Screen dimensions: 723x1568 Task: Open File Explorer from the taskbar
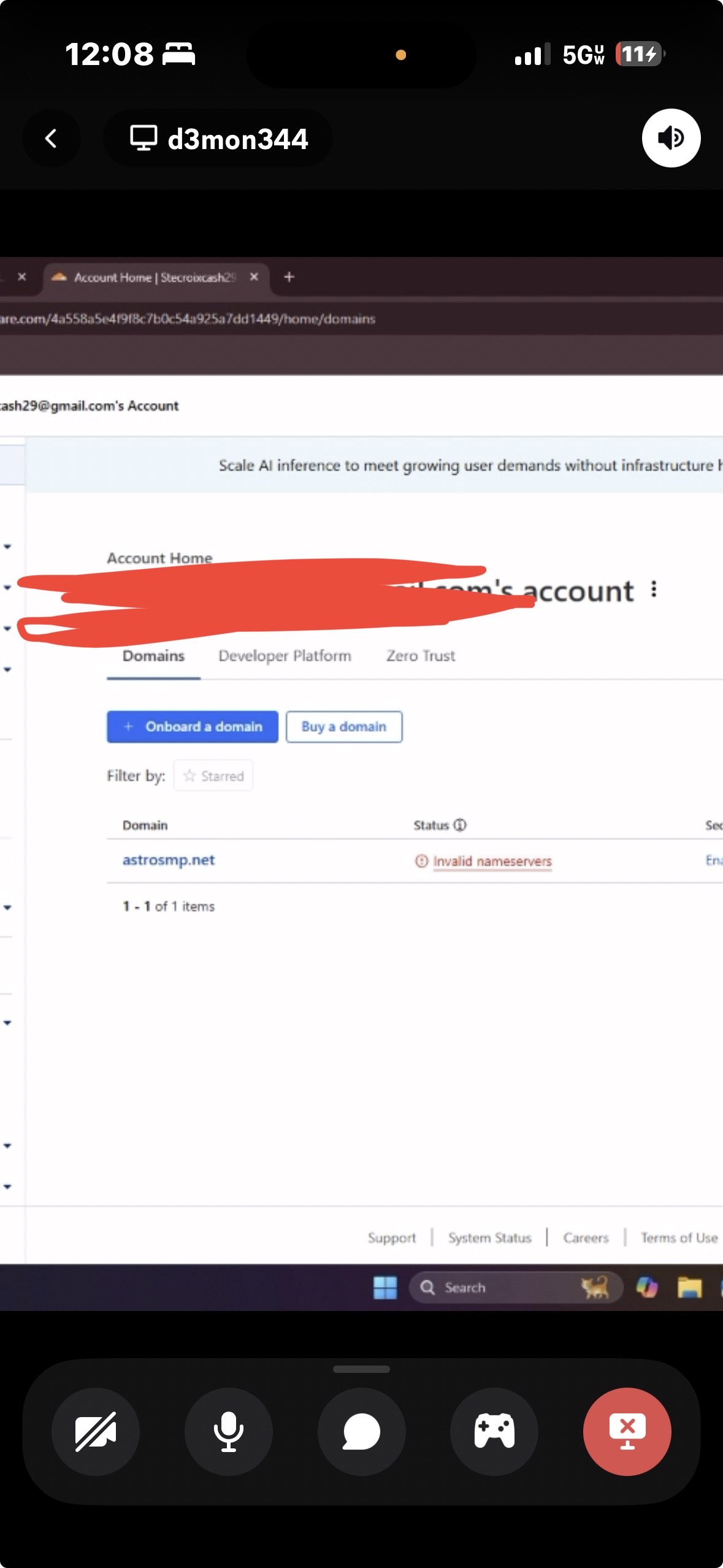[x=689, y=1287]
